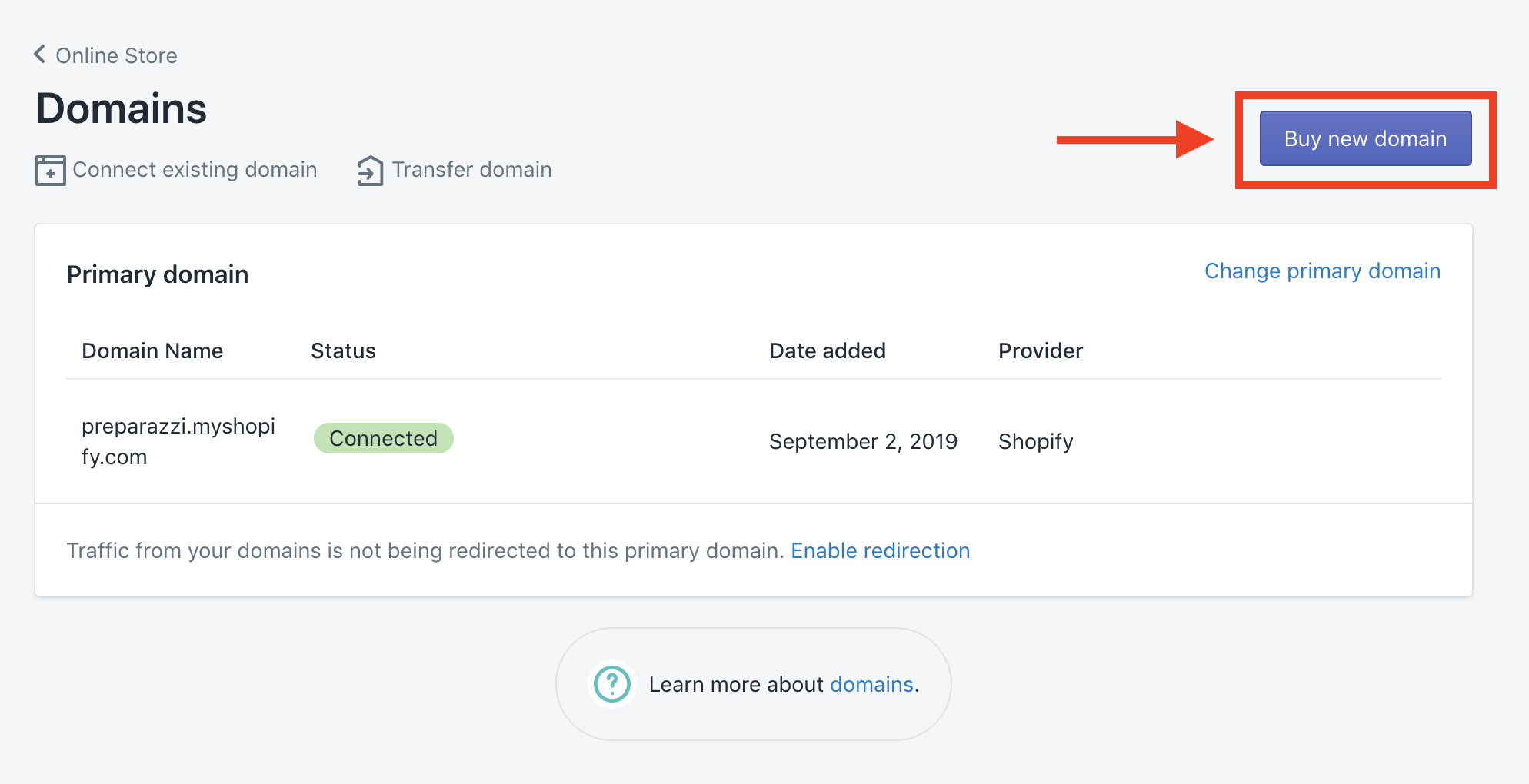The height and width of the screenshot is (784, 1529).
Task: Select the Connect existing domain text
Action: coord(195,169)
